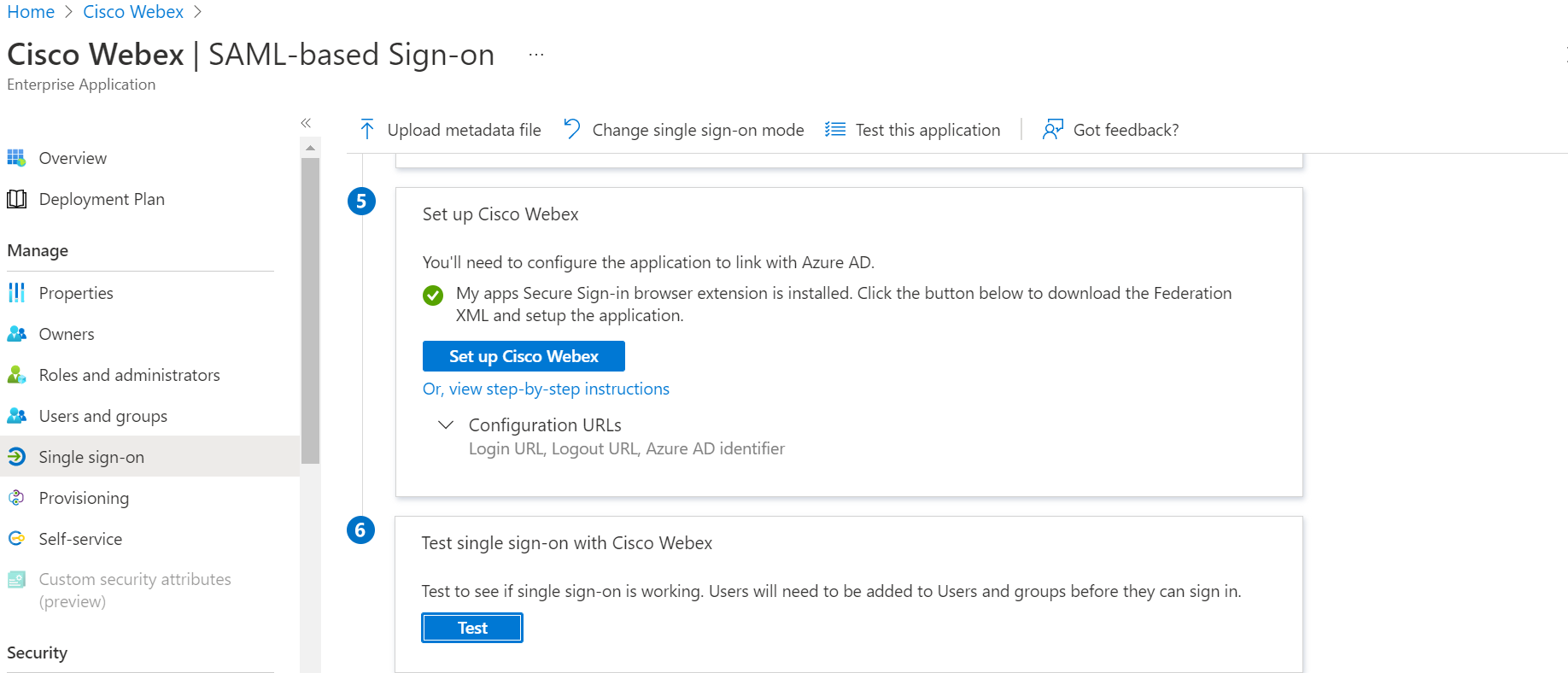The height and width of the screenshot is (673, 1568).
Task: Click the Custom security attributes icon
Action: (x=16, y=580)
